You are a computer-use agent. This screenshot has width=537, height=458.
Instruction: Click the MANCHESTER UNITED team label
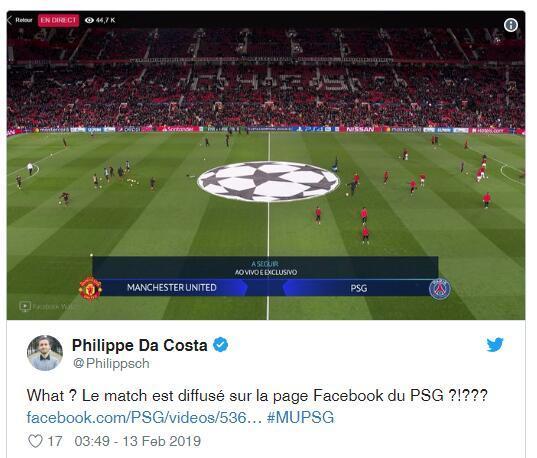(x=172, y=287)
